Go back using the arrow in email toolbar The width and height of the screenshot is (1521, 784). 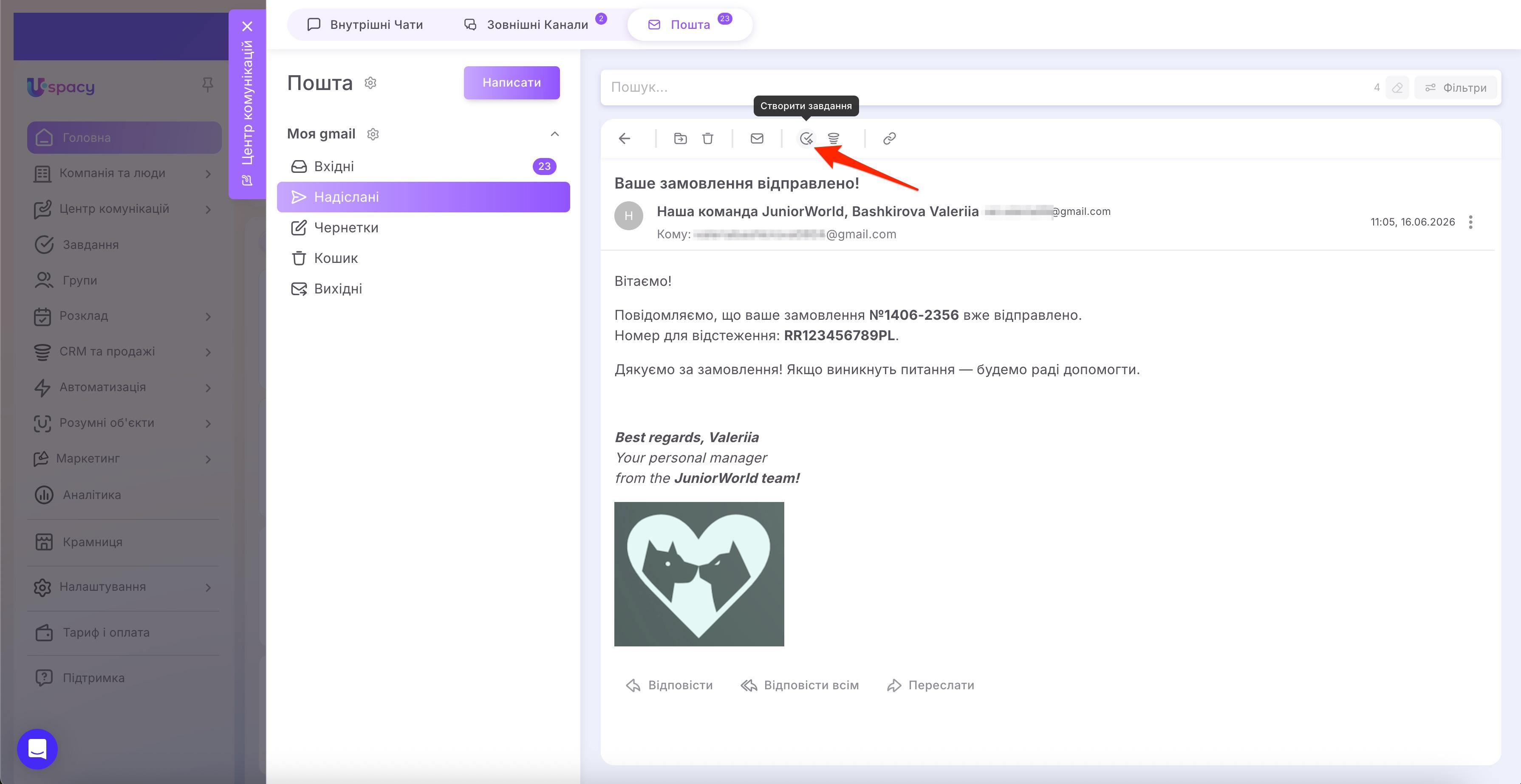pyautogui.click(x=624, y=138)
